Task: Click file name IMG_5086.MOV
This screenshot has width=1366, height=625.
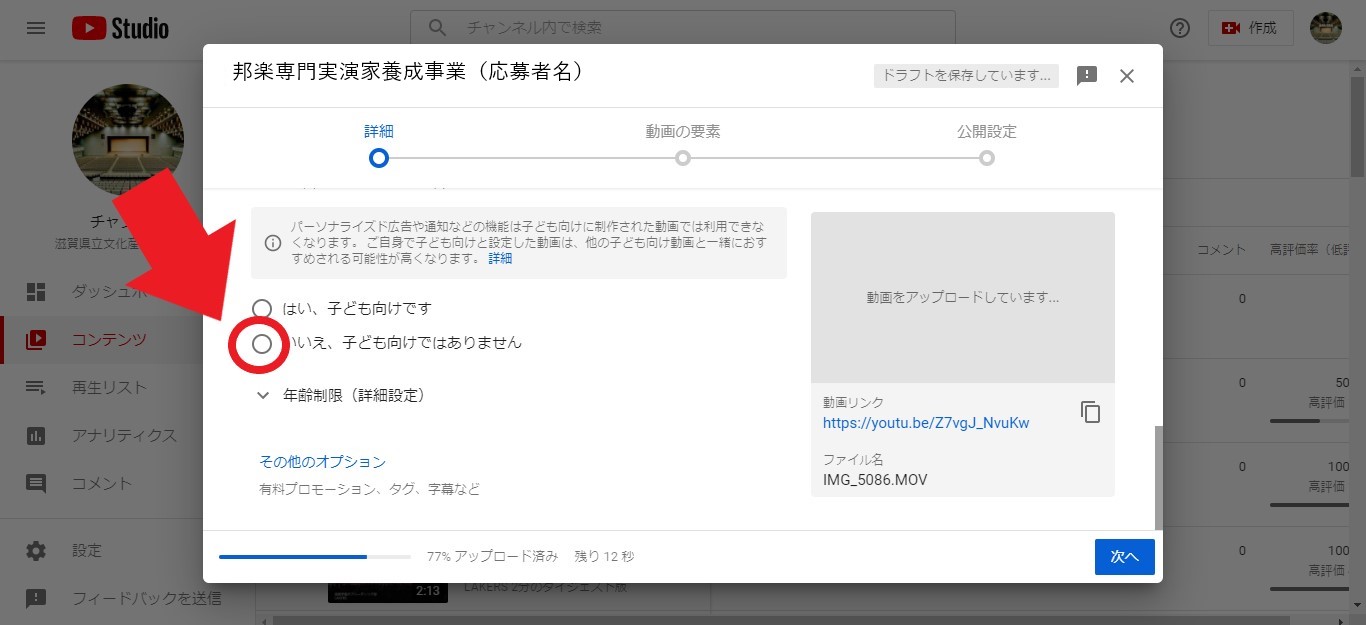Action: pos(875,480)
